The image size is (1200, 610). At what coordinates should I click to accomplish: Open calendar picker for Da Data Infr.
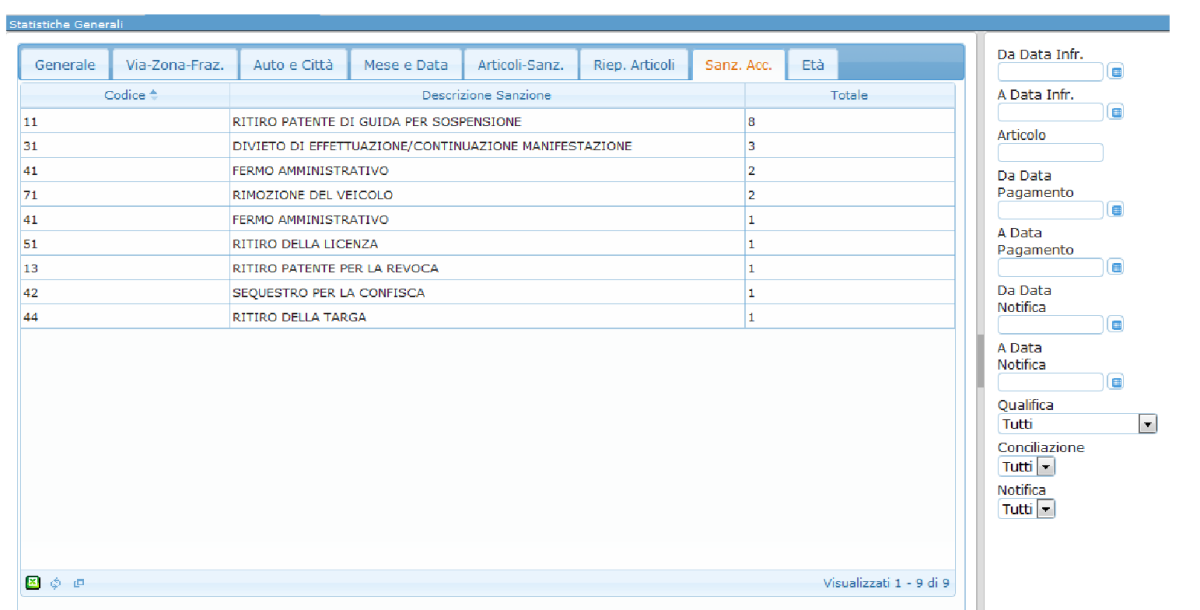pyautogui.click(x=1116, y=71)
